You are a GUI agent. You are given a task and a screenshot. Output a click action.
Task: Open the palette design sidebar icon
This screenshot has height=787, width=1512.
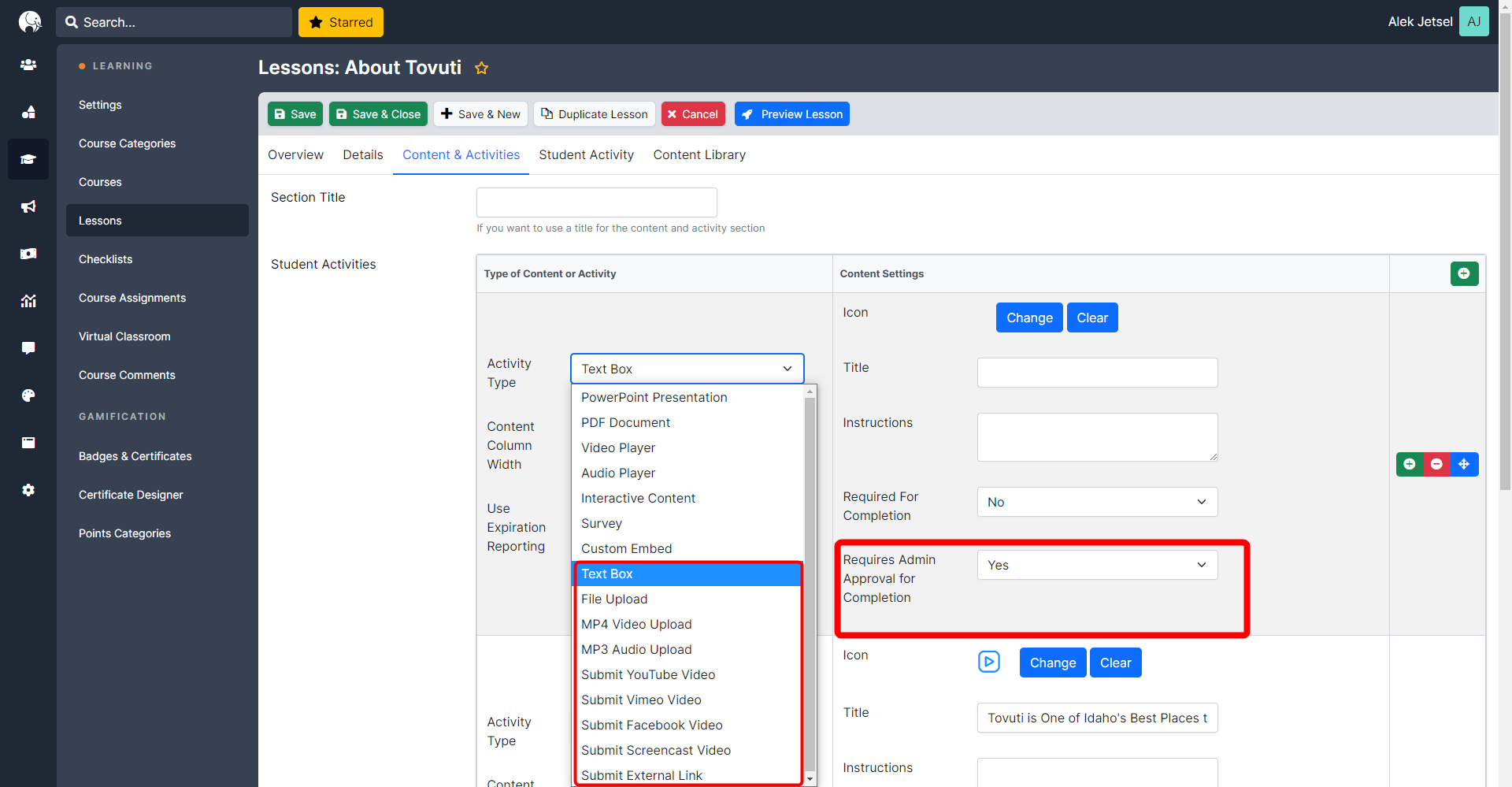[28, 395]
